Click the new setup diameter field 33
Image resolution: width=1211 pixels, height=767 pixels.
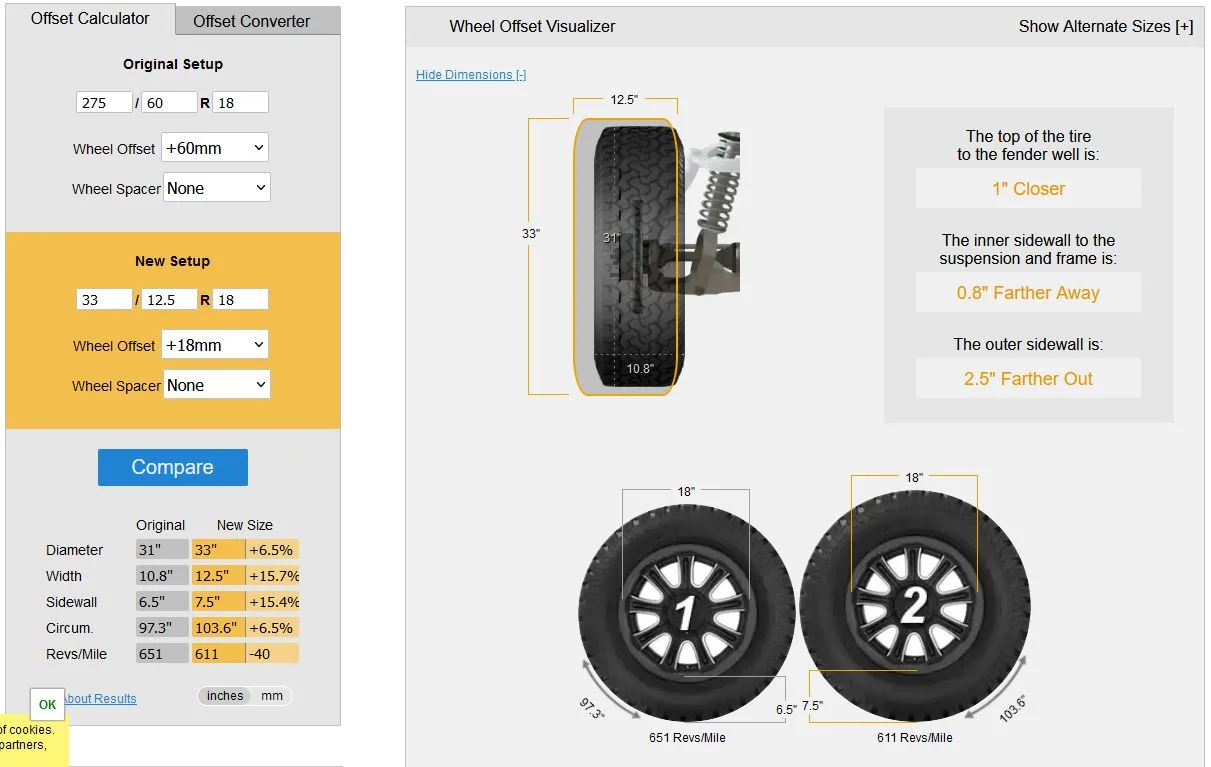click(x=104, y=299)
